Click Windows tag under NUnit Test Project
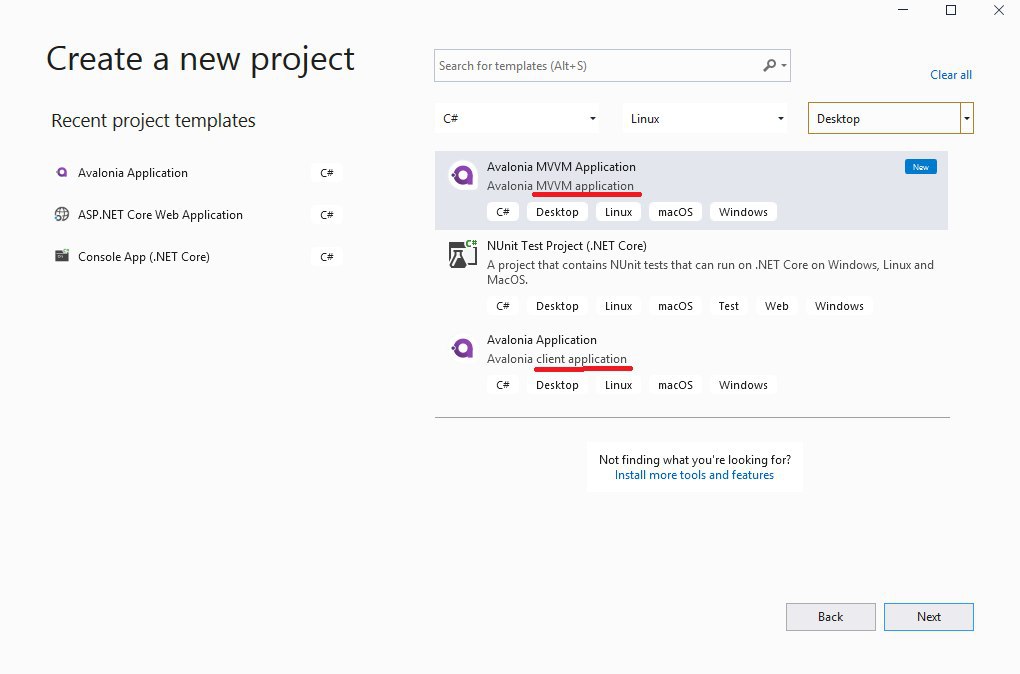 [839, 306]
